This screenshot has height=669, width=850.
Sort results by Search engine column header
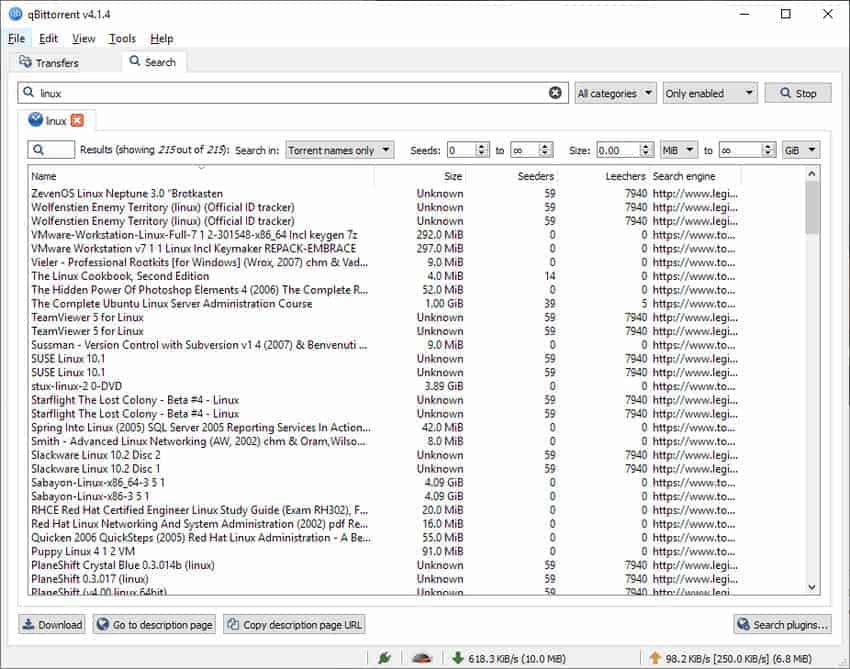pos(696,176)
